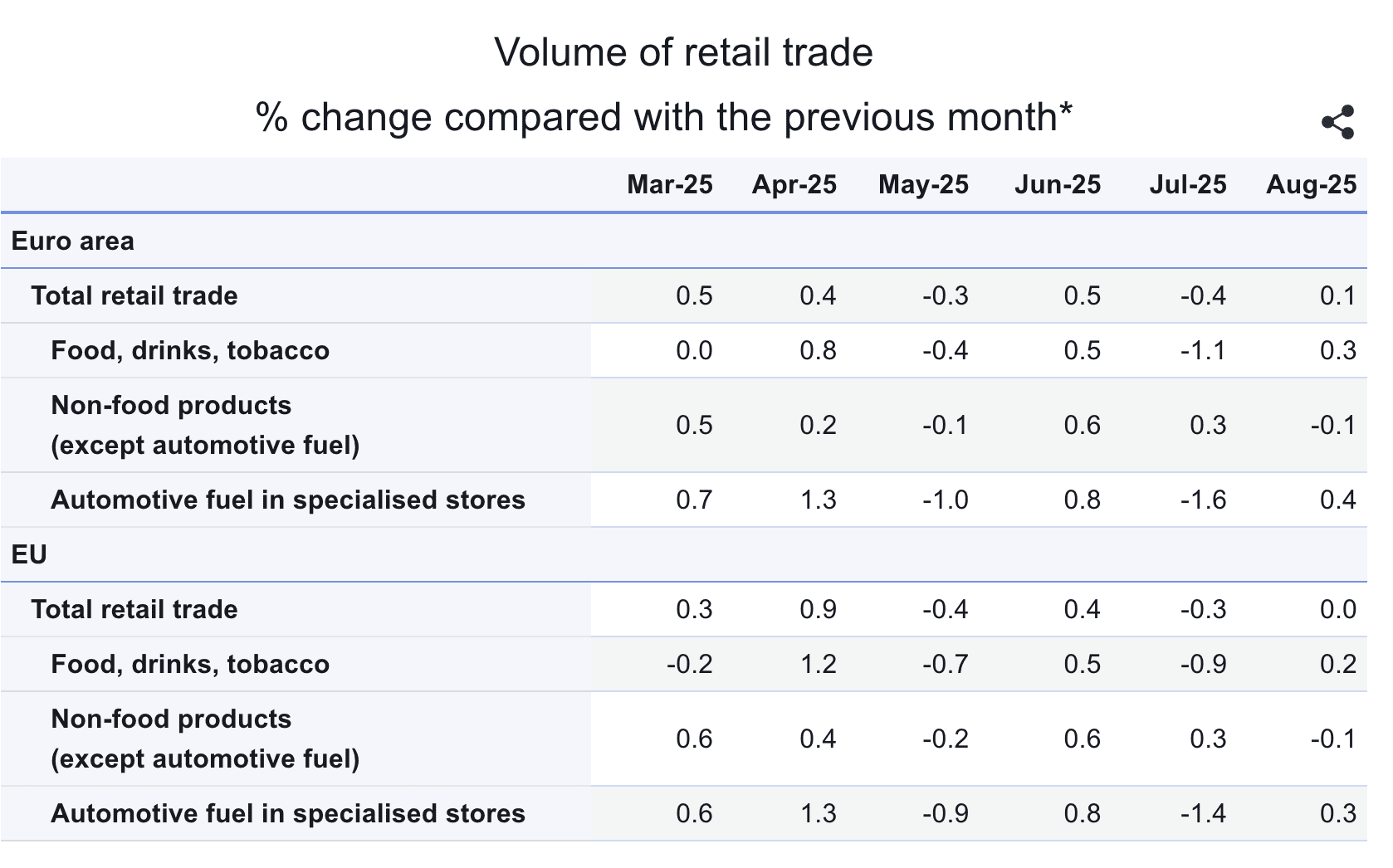Click Euro area Food, drinks, tobacco label
This screenshot has width=1393, height=868.
point(190,350)
